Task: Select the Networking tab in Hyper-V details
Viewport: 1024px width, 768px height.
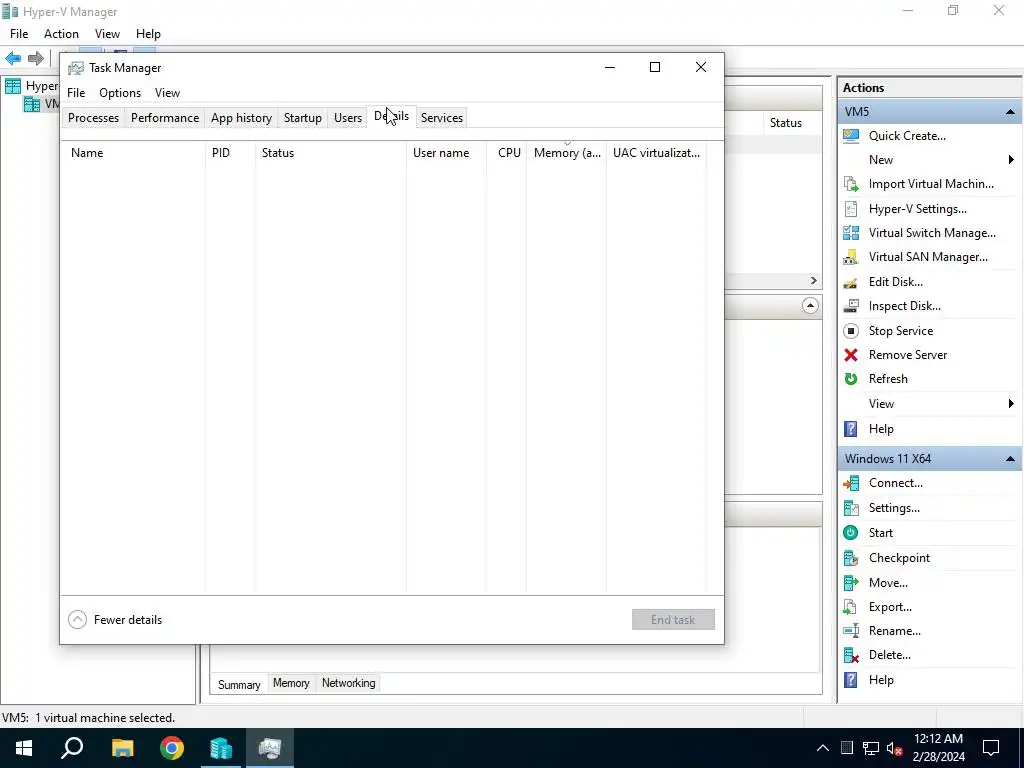Action: 349,683
